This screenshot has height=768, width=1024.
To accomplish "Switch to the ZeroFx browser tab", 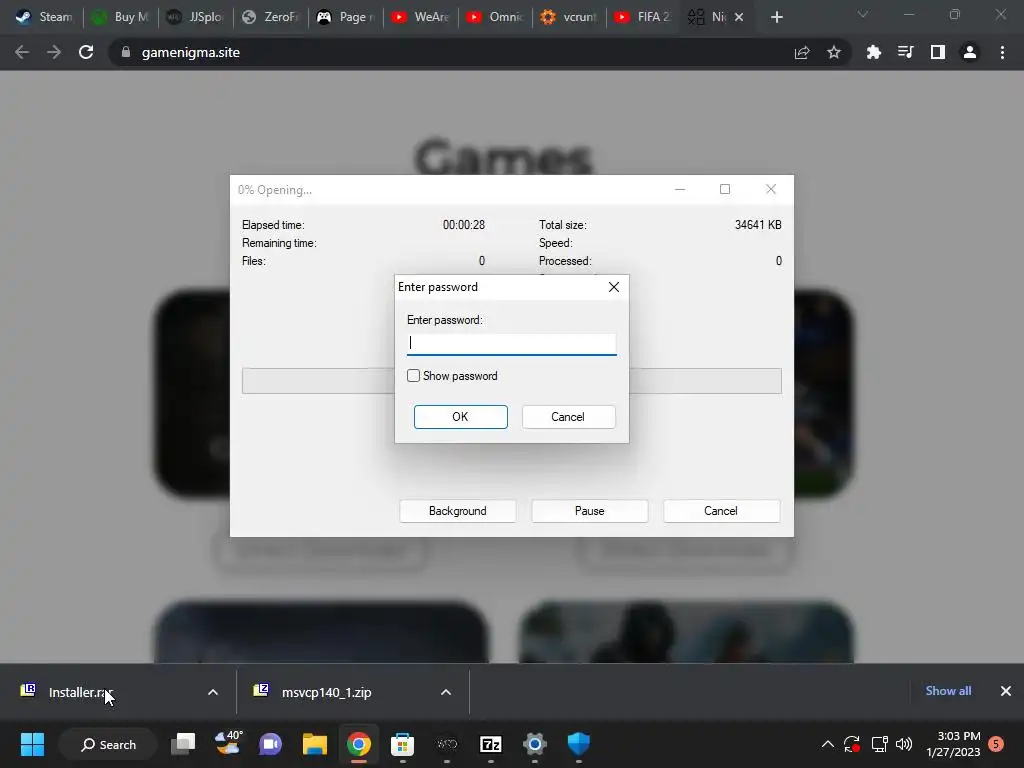I will 270,17.
